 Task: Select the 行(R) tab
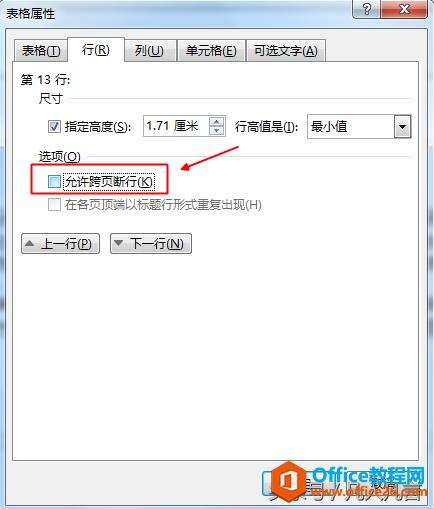click(x=96, y=50)
